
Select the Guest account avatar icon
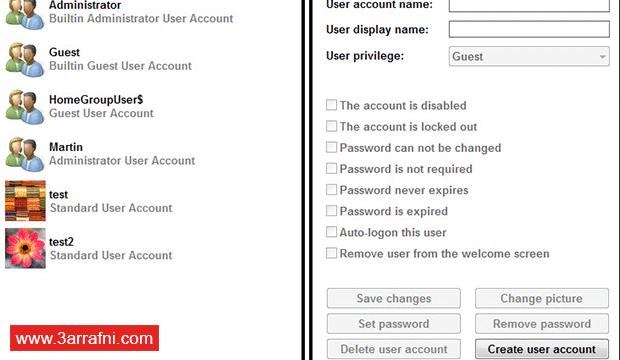click(25, 59)
